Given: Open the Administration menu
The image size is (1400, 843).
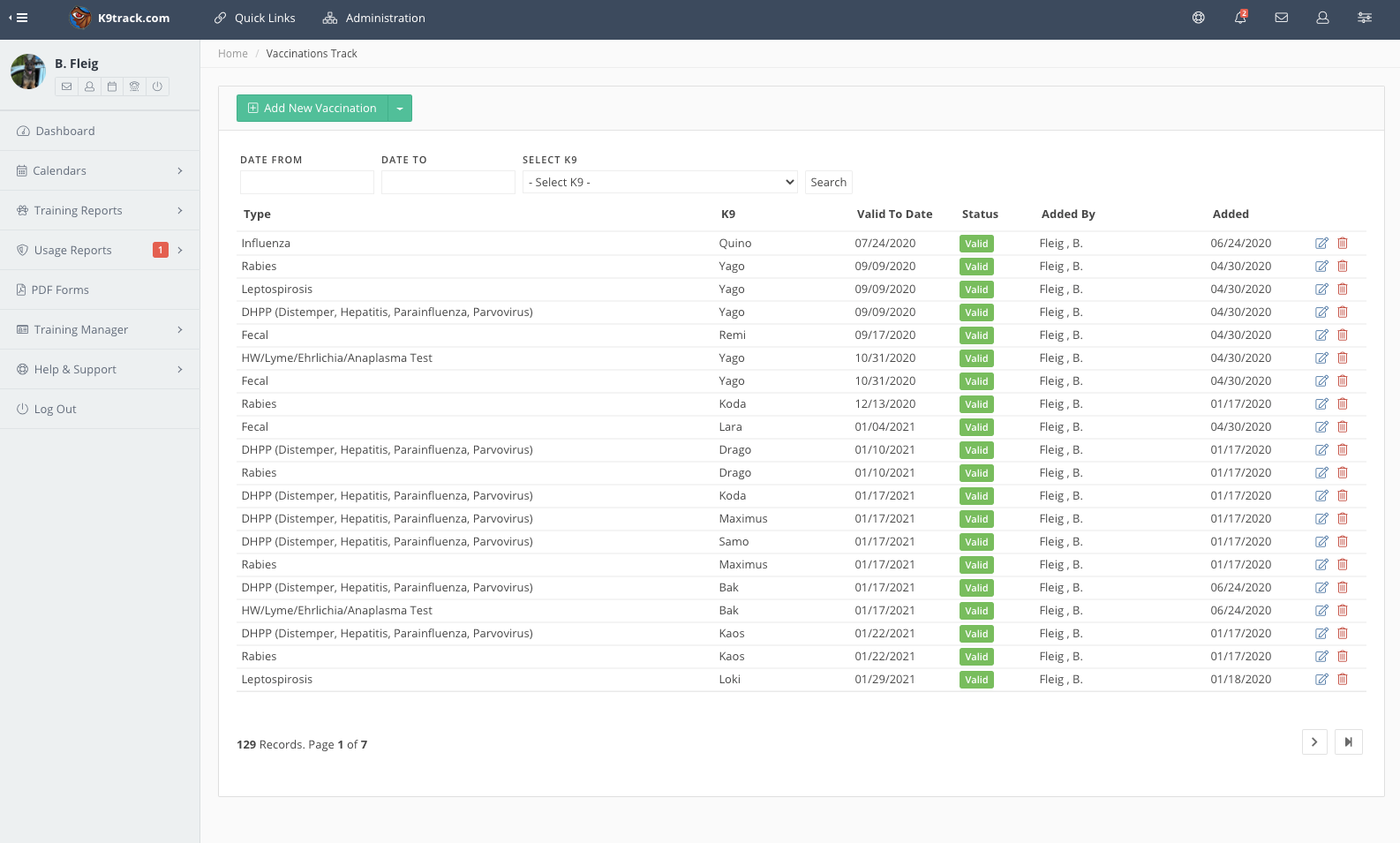Looking at the screenshot, I should point(374,18).
